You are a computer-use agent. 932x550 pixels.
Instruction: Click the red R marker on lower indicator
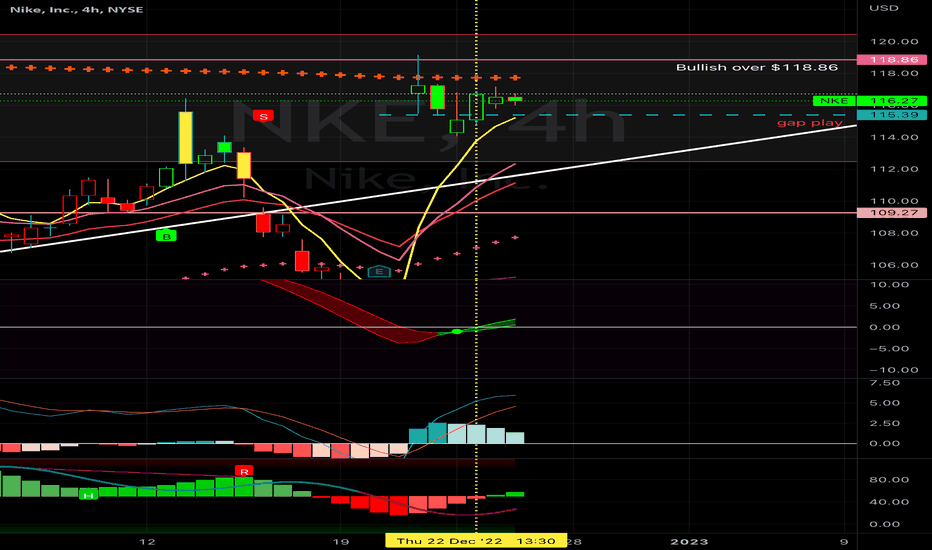[244, 471]
